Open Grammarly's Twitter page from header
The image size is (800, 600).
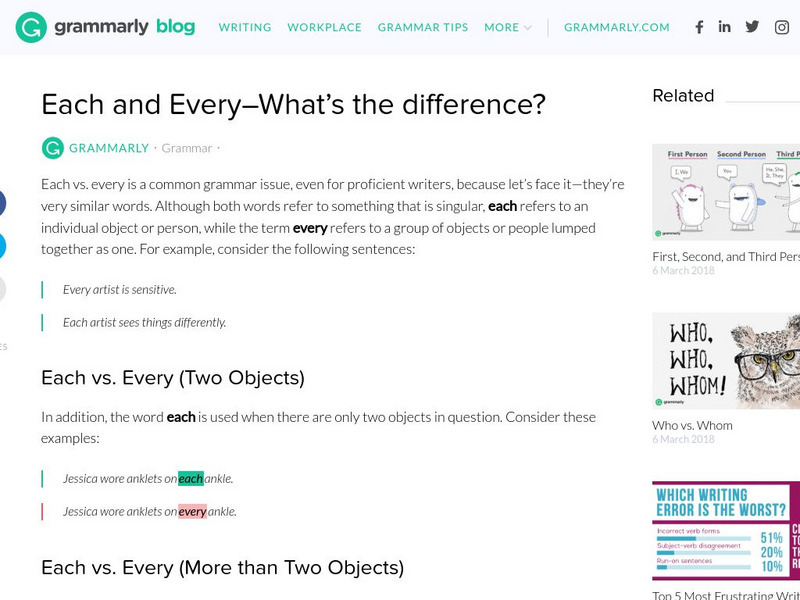click(752, 27)
